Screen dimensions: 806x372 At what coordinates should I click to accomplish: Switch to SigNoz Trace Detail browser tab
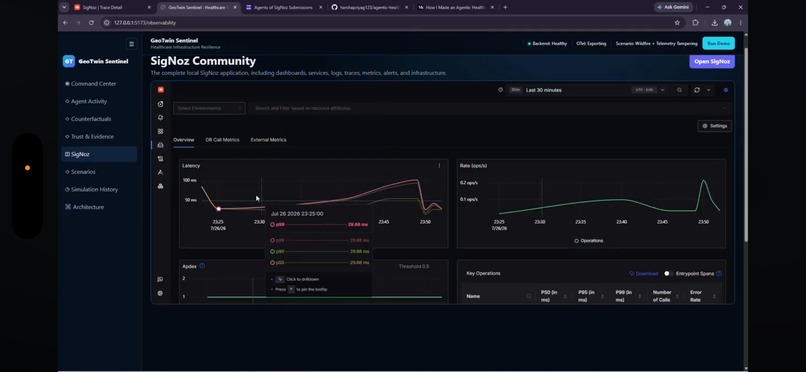click(112, 7)
